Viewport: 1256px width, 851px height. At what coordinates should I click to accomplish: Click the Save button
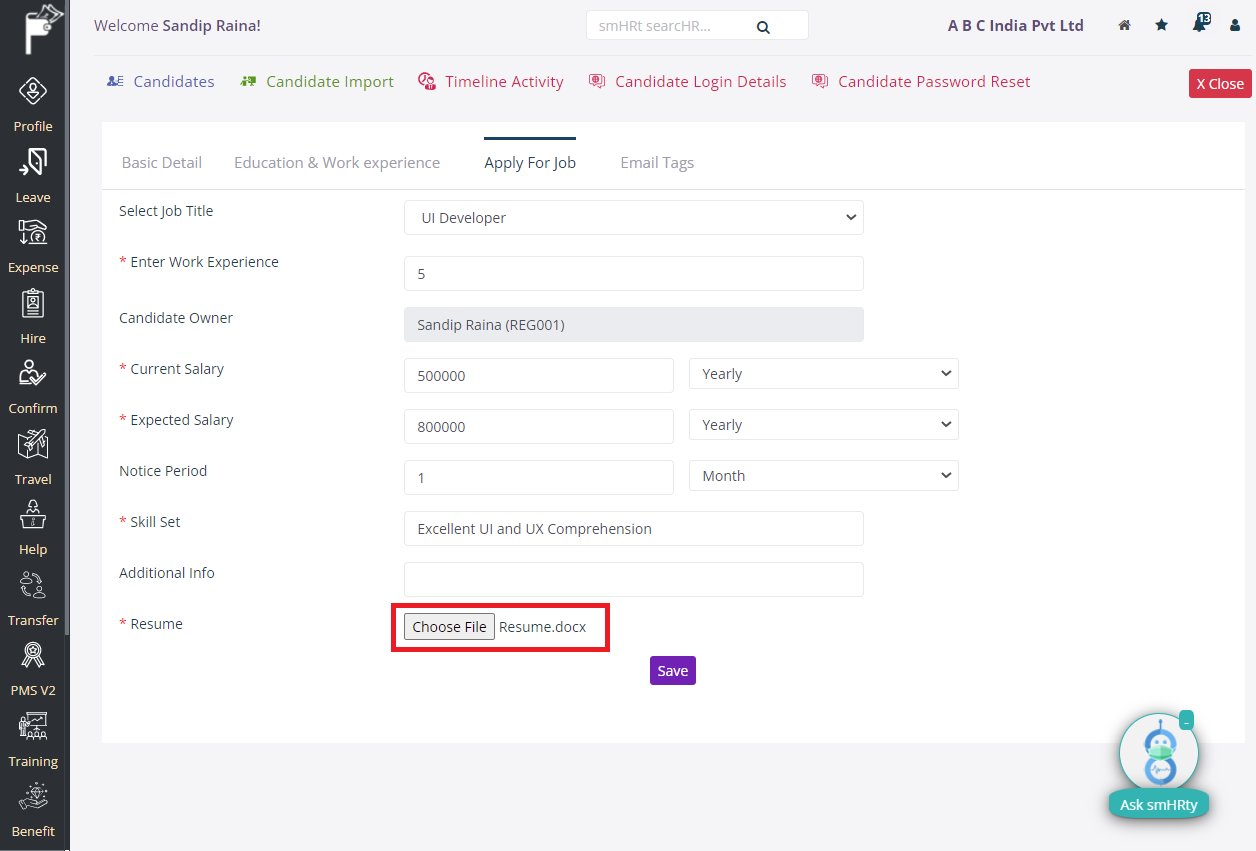coord(672,670)
